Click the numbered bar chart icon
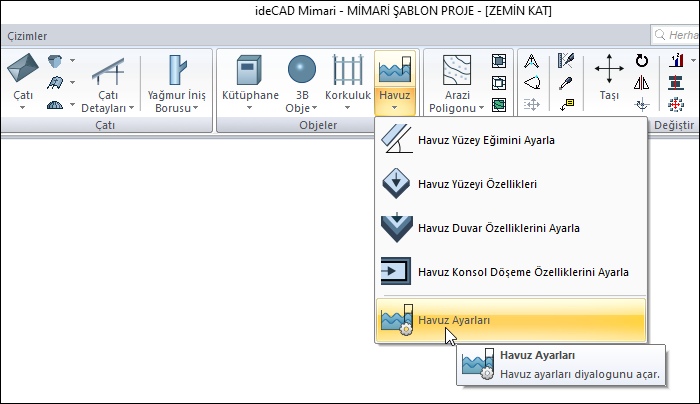The image size is (700, 404). click(676, 60)
